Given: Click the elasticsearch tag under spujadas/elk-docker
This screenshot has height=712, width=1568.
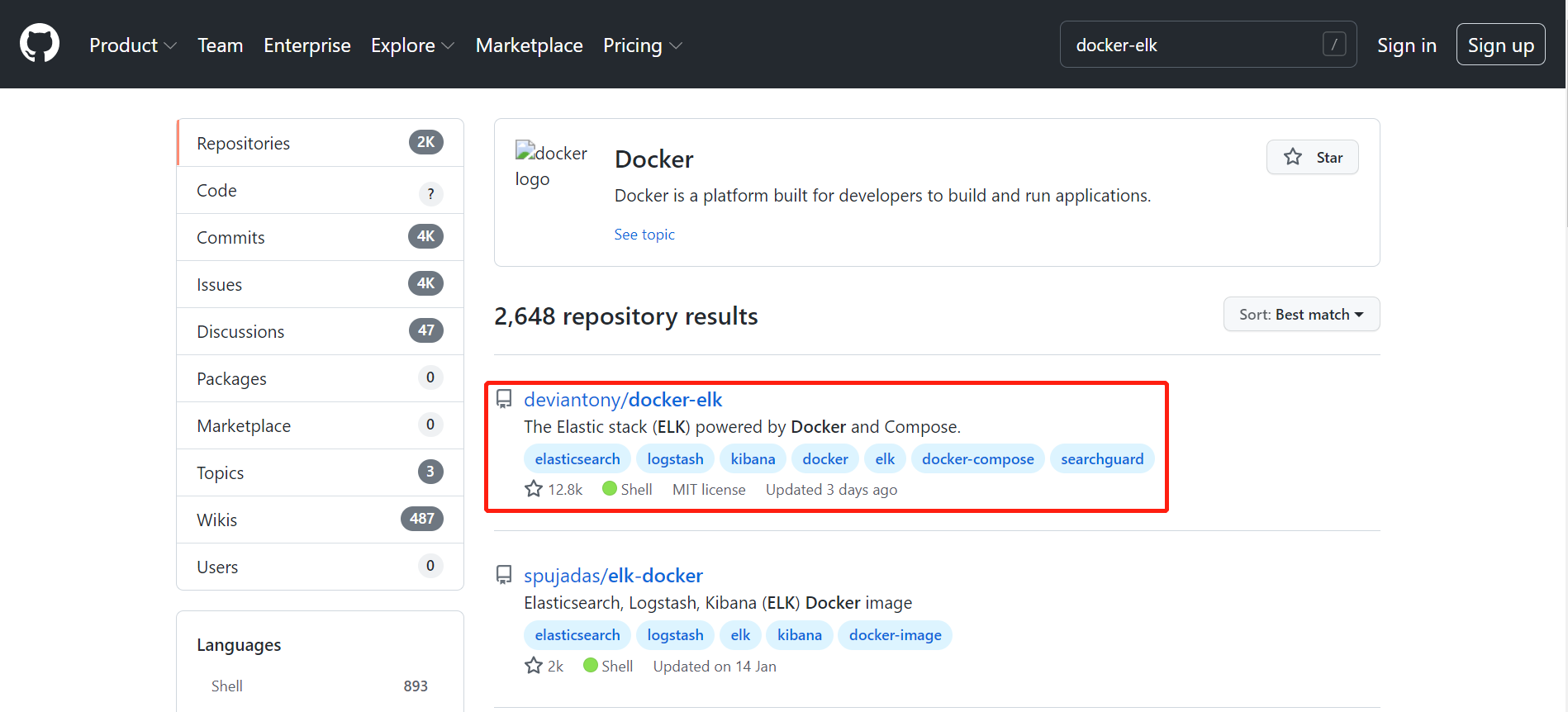Looking at the screenshot, I should pyautogui.click(x=577, y=635).
